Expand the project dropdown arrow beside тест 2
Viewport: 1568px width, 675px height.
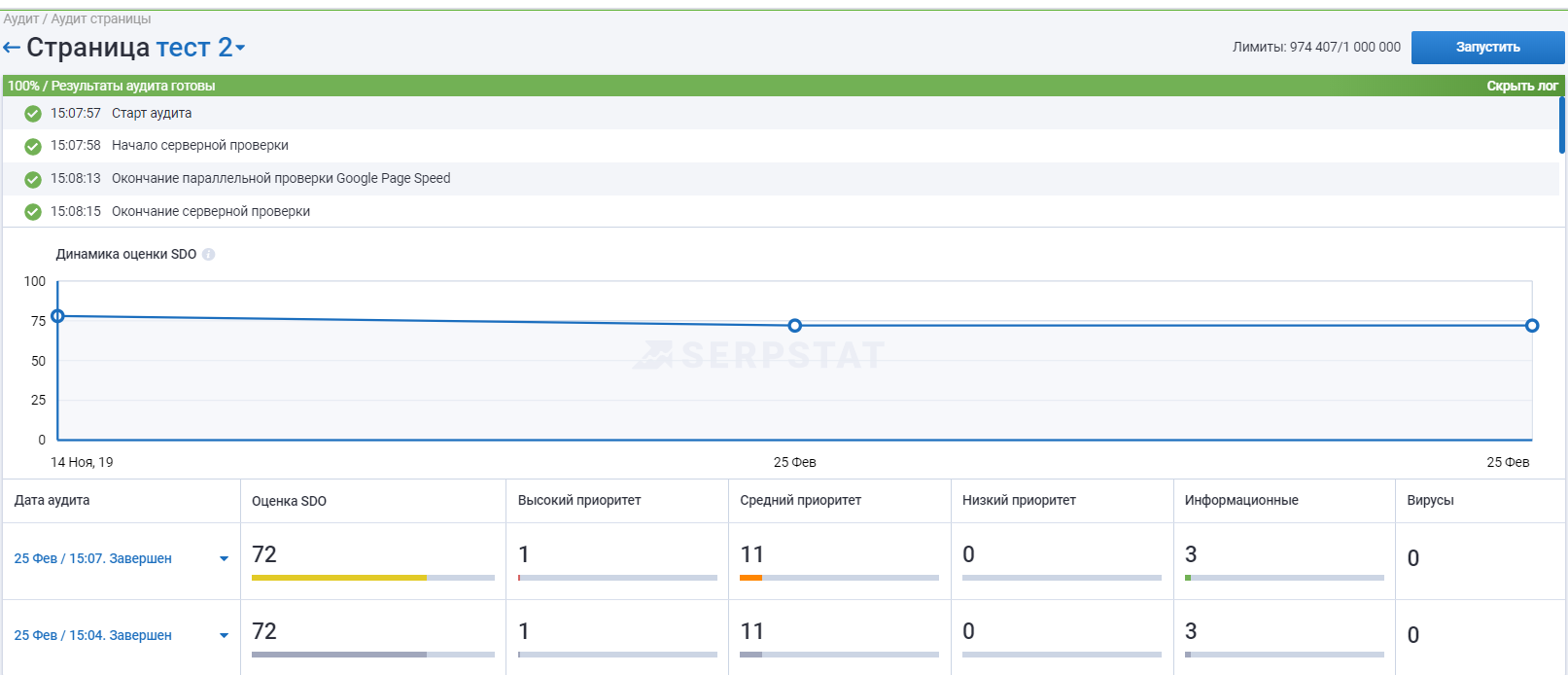click(240, 48)
